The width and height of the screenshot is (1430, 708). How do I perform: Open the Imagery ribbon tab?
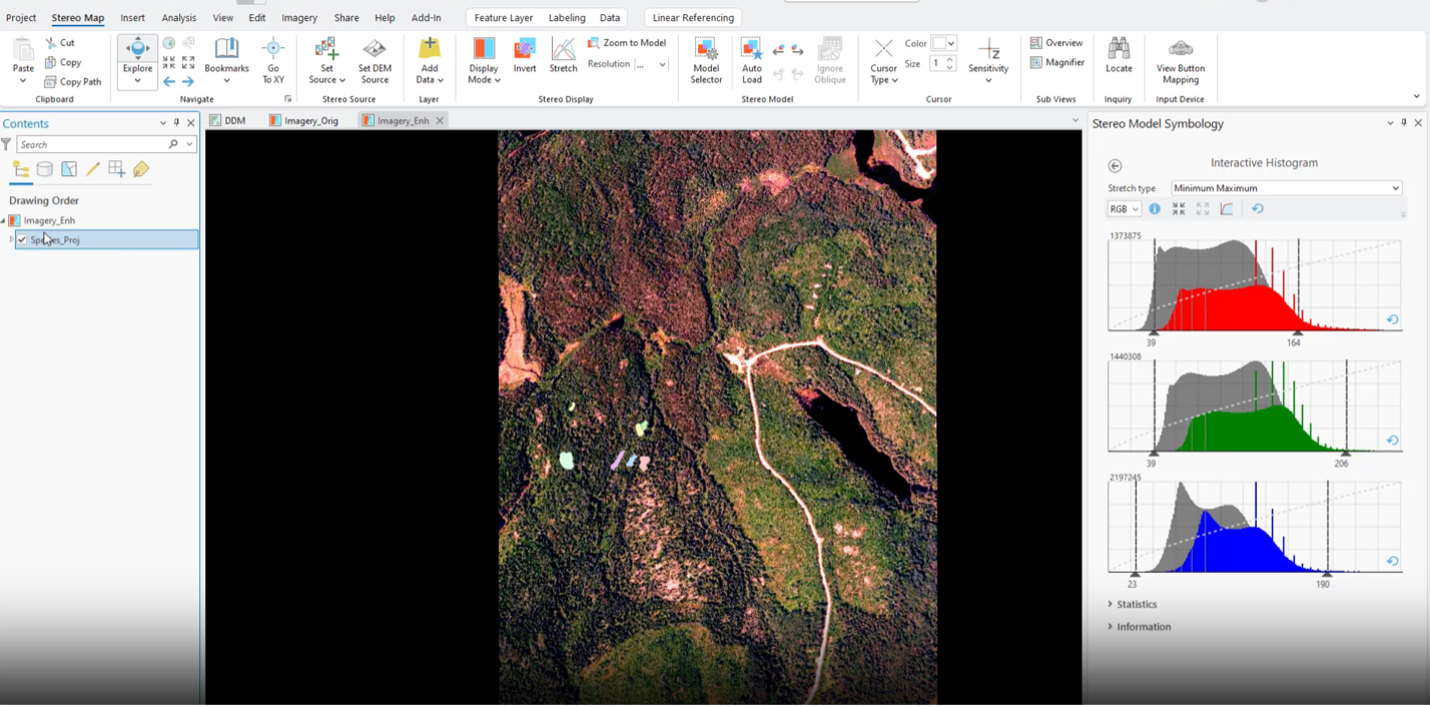[299, 18]
